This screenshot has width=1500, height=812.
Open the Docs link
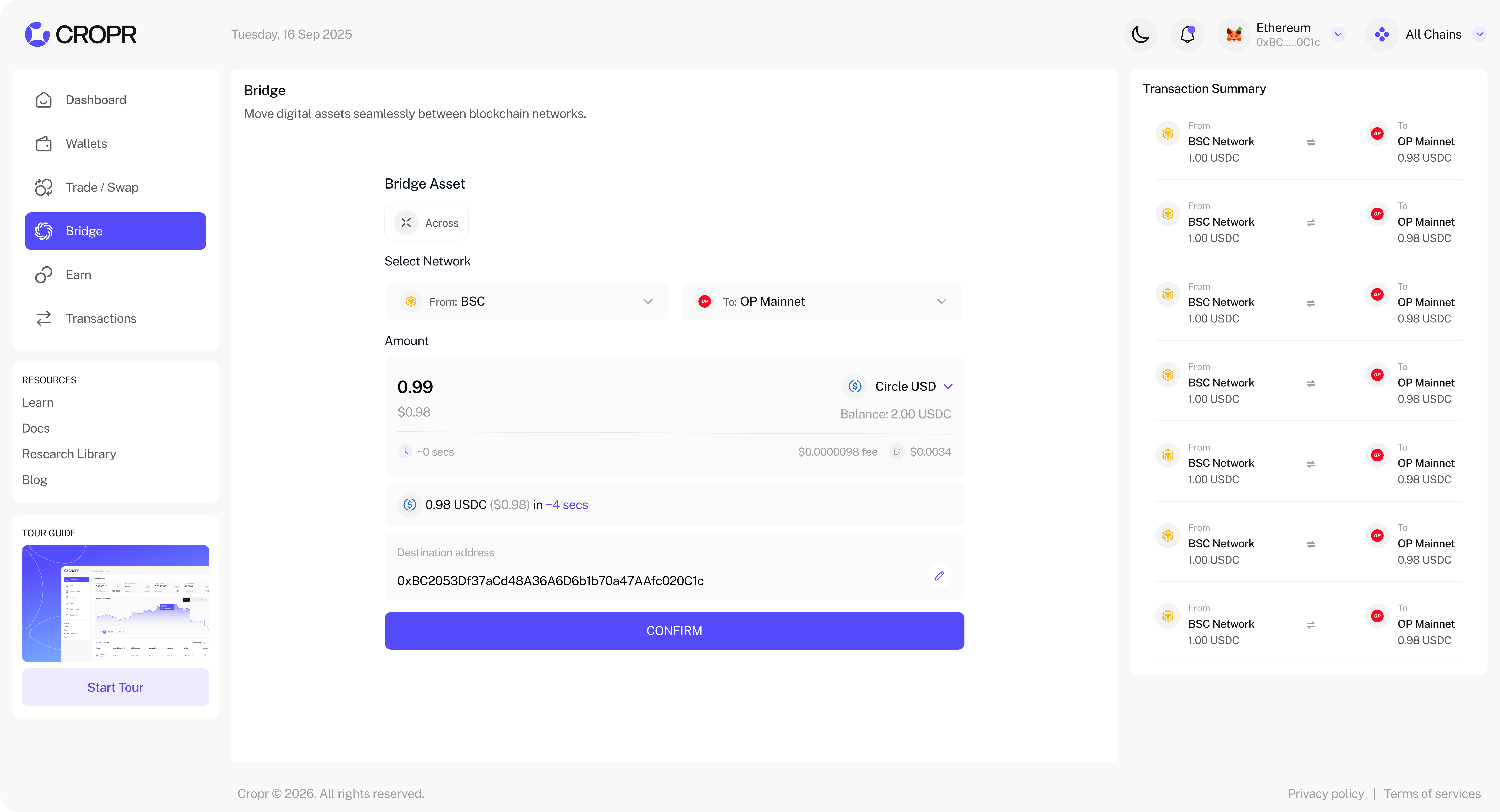pyautogui.click(x=36, y=428)
